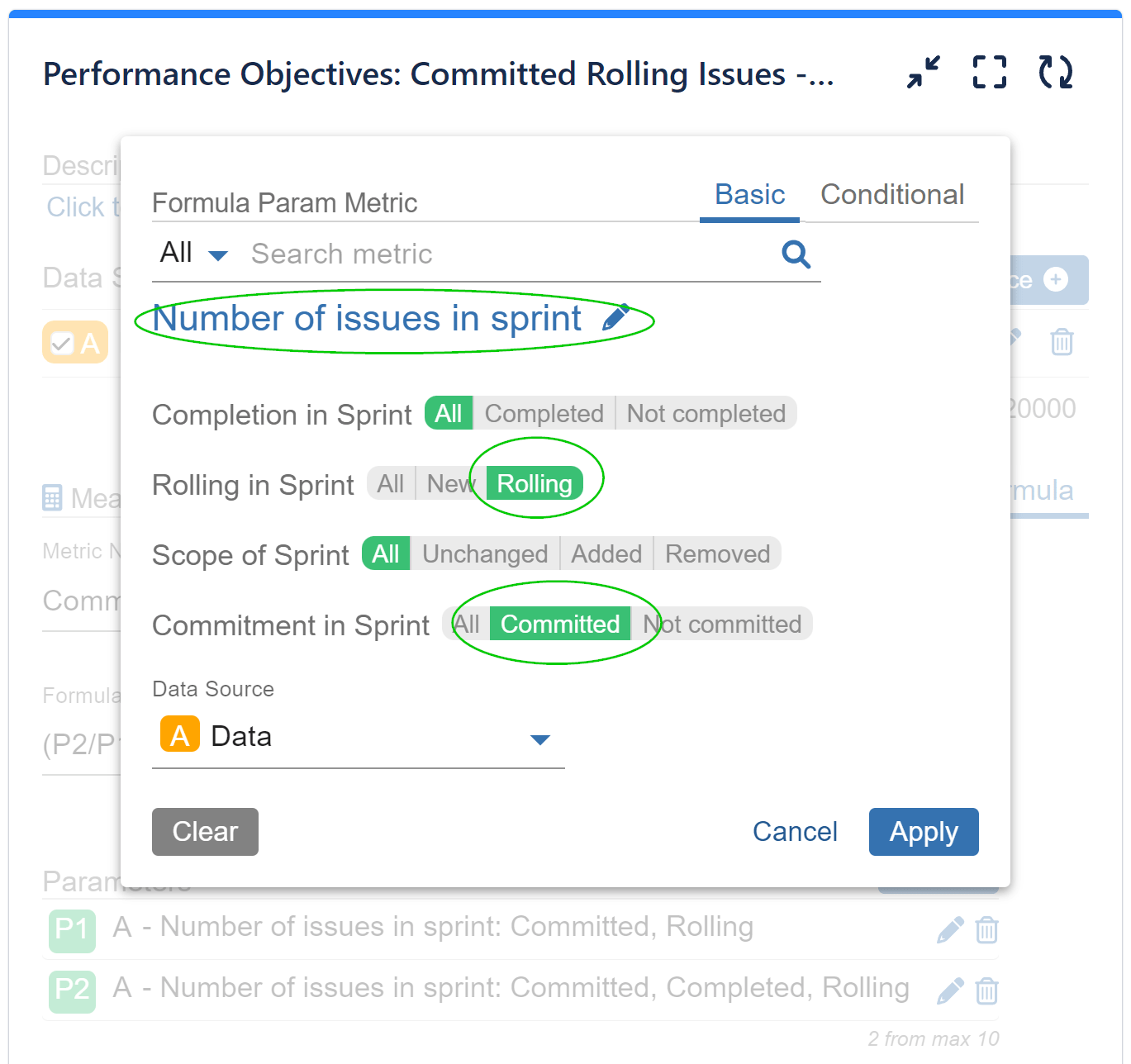Screen dimensions: 1131x1064
Task: Apply the metric parameter settings
Action: 923,832
